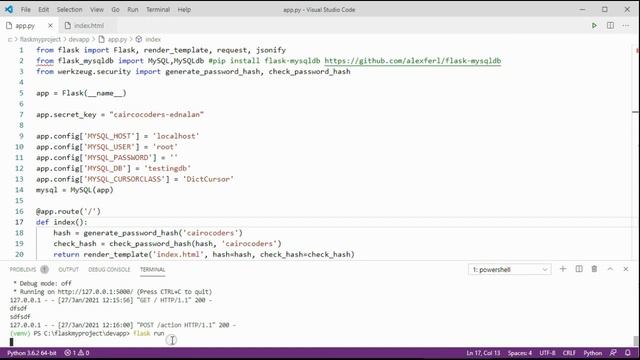Click devapp folder in breadcrumb
Screen dimensions: 640x360
pyautogui.click(x=79, y=39)
